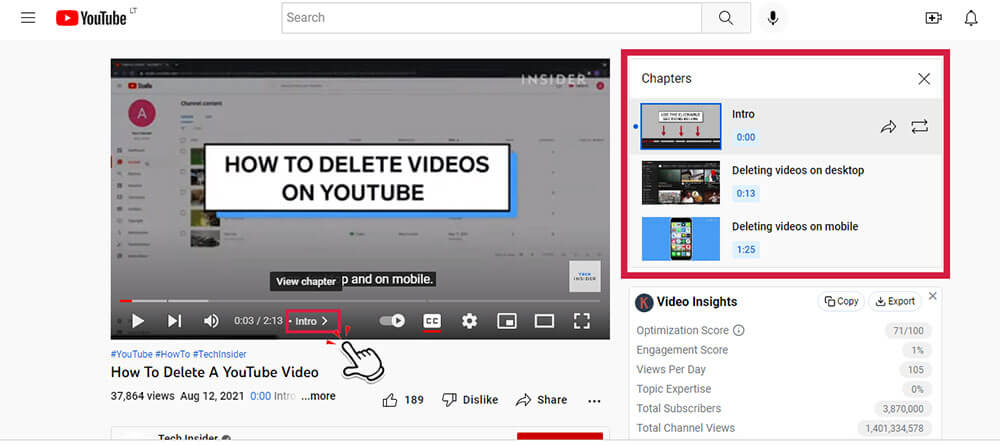Select the Deleting videos on mobile thumbnail

(x=680, y=238)
